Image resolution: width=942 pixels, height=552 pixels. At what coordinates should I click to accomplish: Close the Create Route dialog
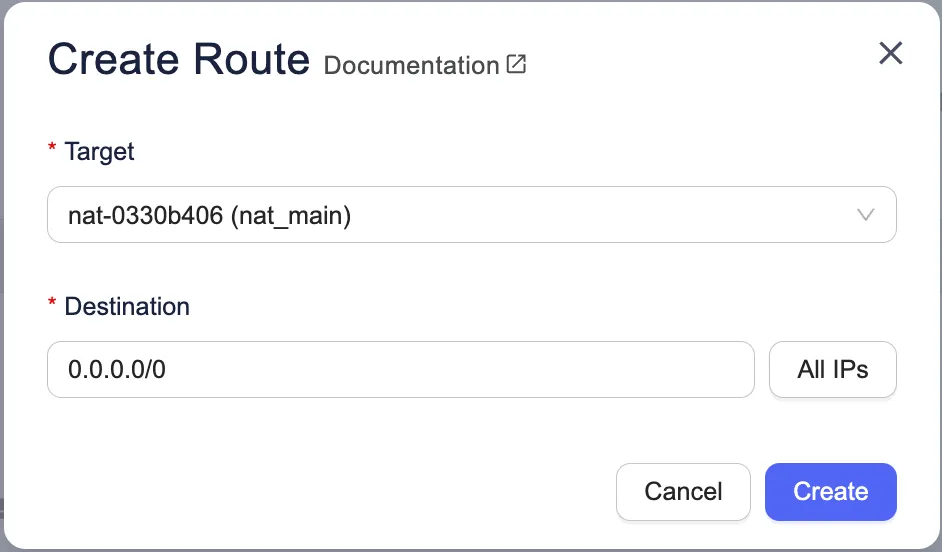(890, 54)
